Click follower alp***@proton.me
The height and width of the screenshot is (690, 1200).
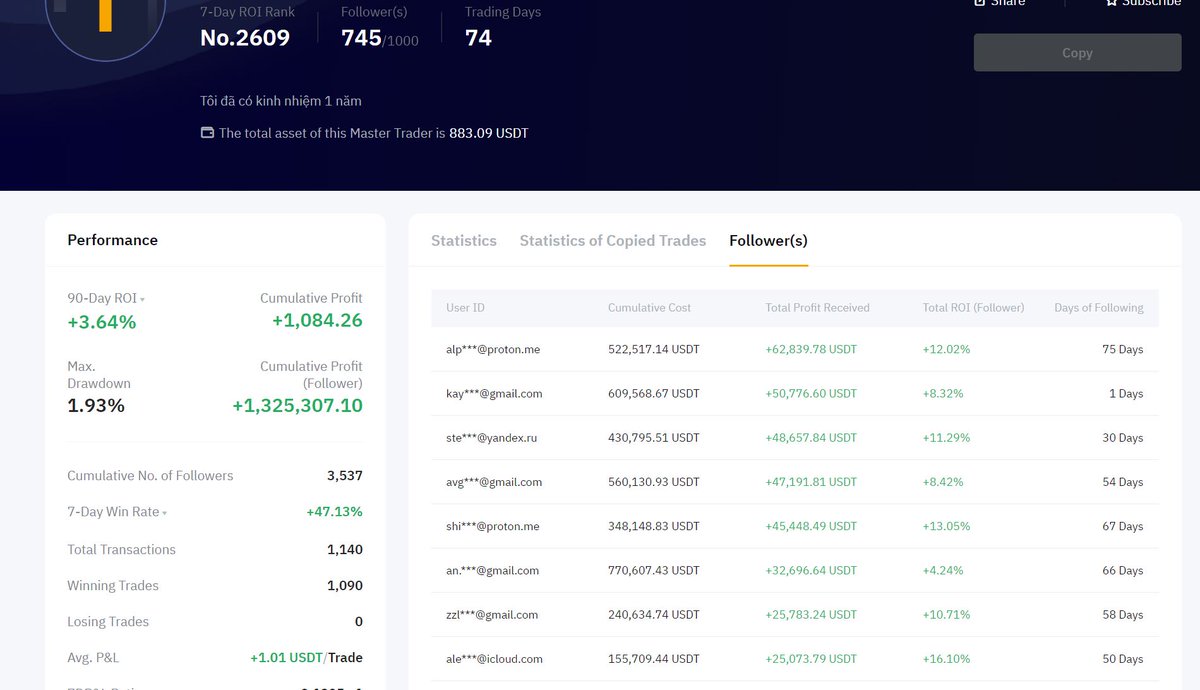[x=491, y=349]
